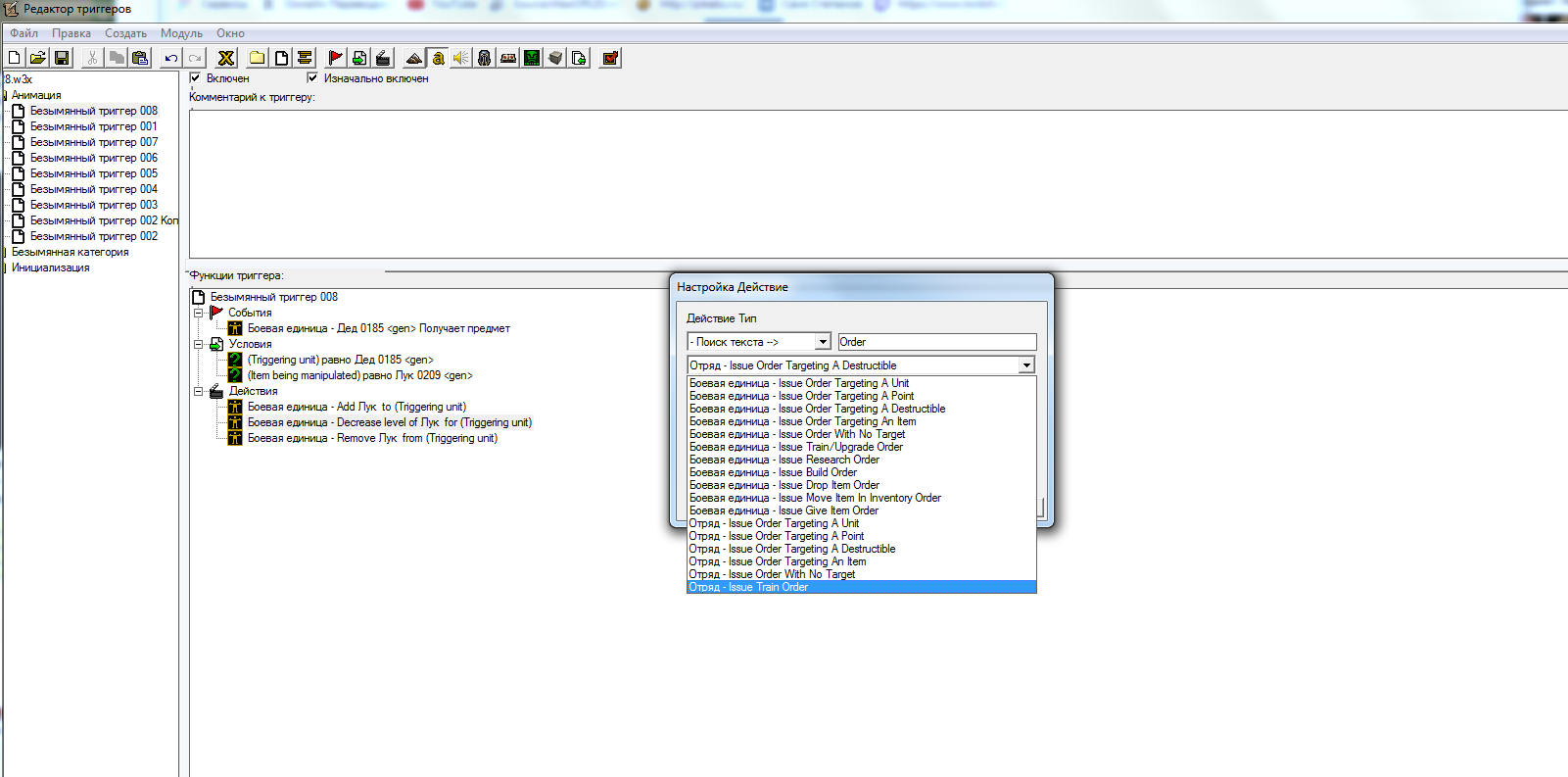
Task: Select 'Безымянный триггер 003' in the trigger list
Action: coord(94,205)
